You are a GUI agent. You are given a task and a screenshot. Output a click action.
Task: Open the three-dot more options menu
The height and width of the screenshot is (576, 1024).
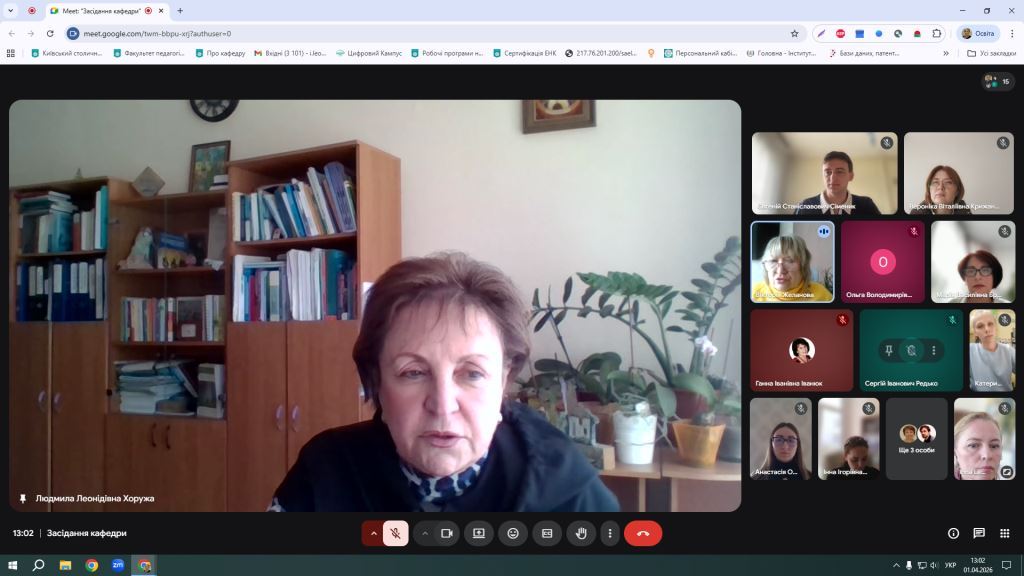[610, 533]
